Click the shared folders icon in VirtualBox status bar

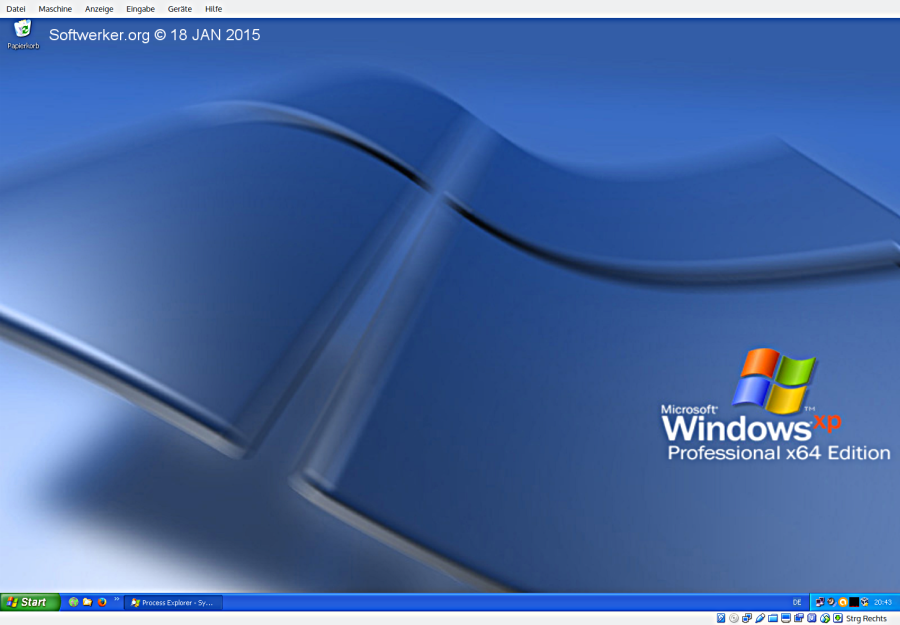point(773,618)
